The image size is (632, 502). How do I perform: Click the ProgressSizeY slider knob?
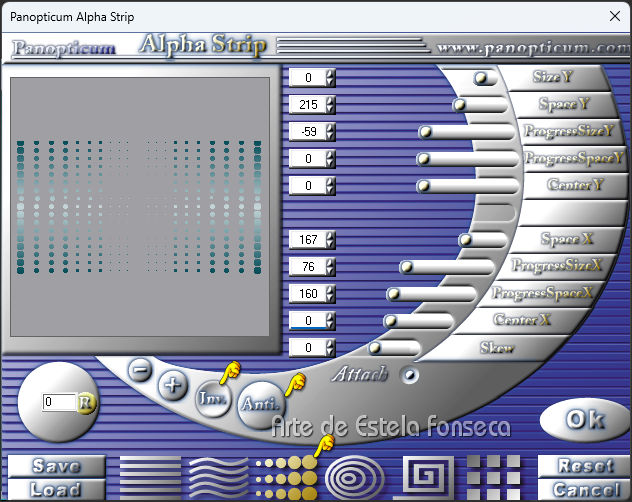point(425,131)
